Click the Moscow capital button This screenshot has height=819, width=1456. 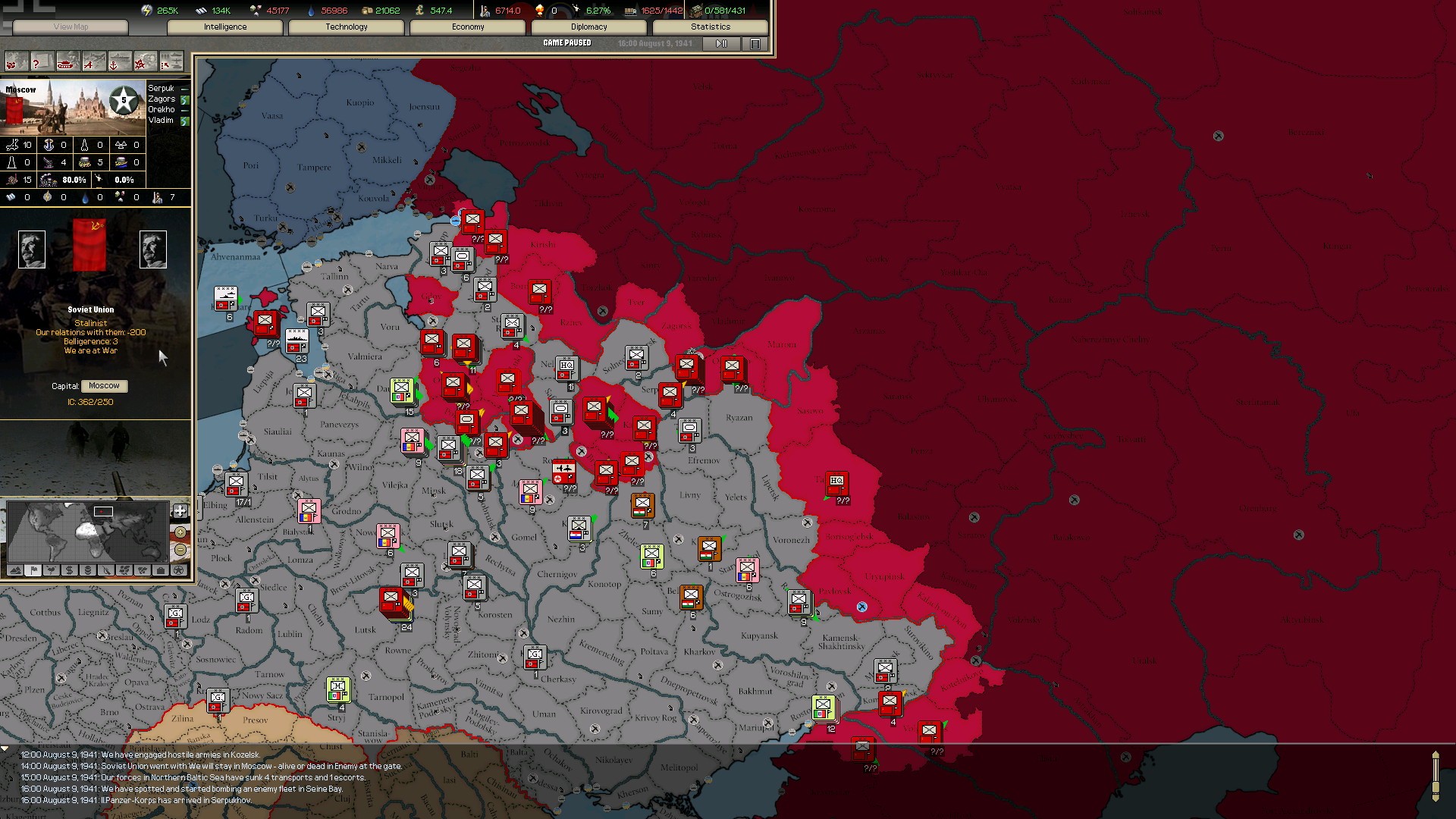pos(104,386)
